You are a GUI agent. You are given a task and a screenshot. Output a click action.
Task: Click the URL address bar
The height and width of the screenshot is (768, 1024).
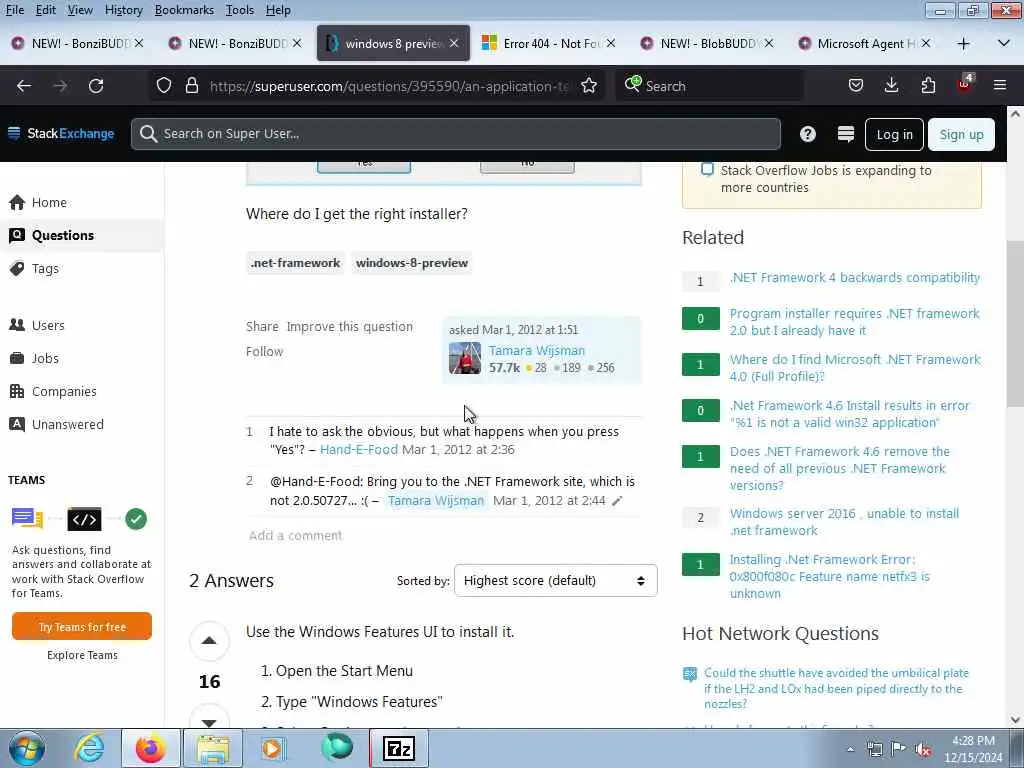(389, 86)
